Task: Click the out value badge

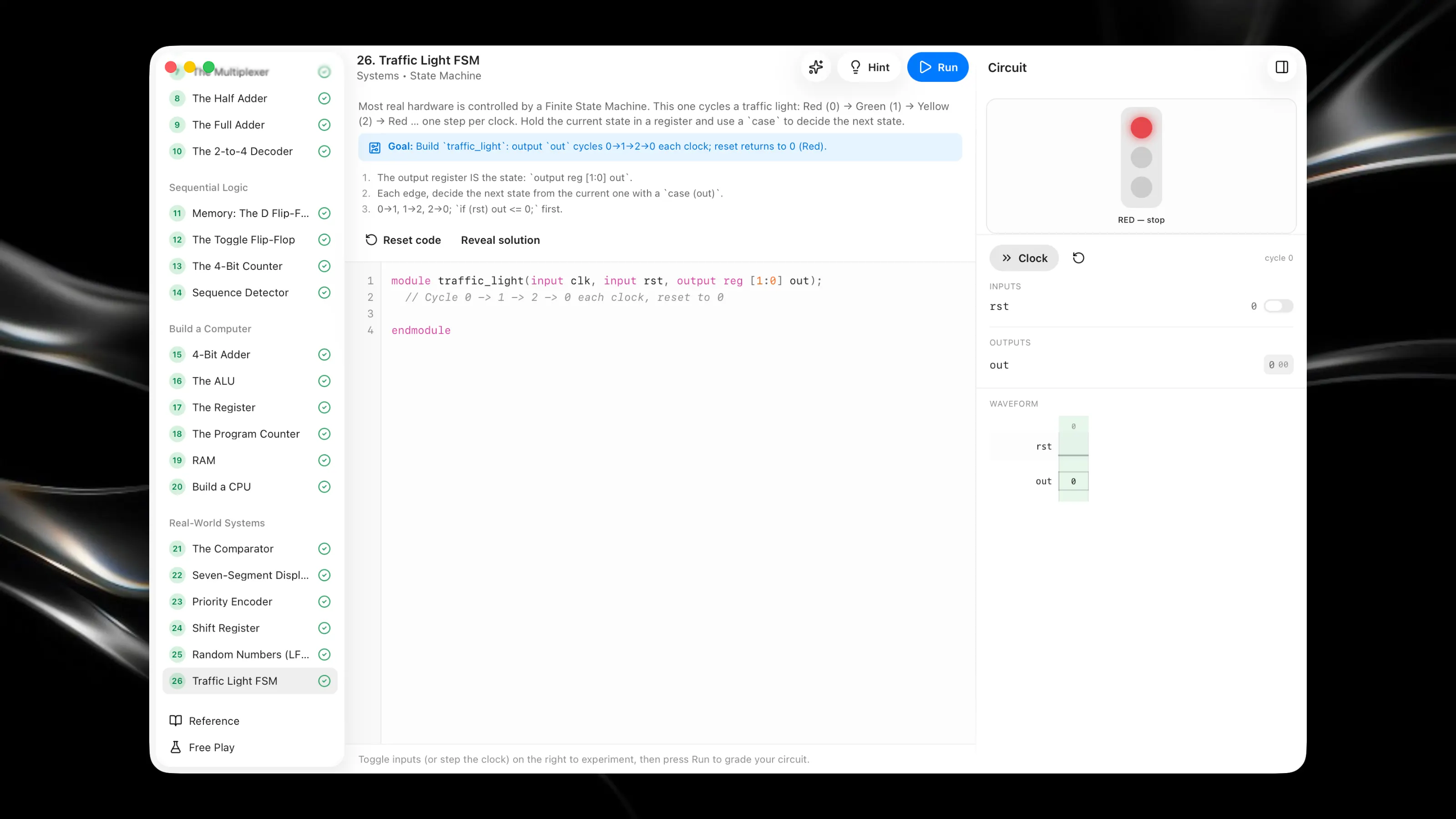Action: coord(1279,364)
